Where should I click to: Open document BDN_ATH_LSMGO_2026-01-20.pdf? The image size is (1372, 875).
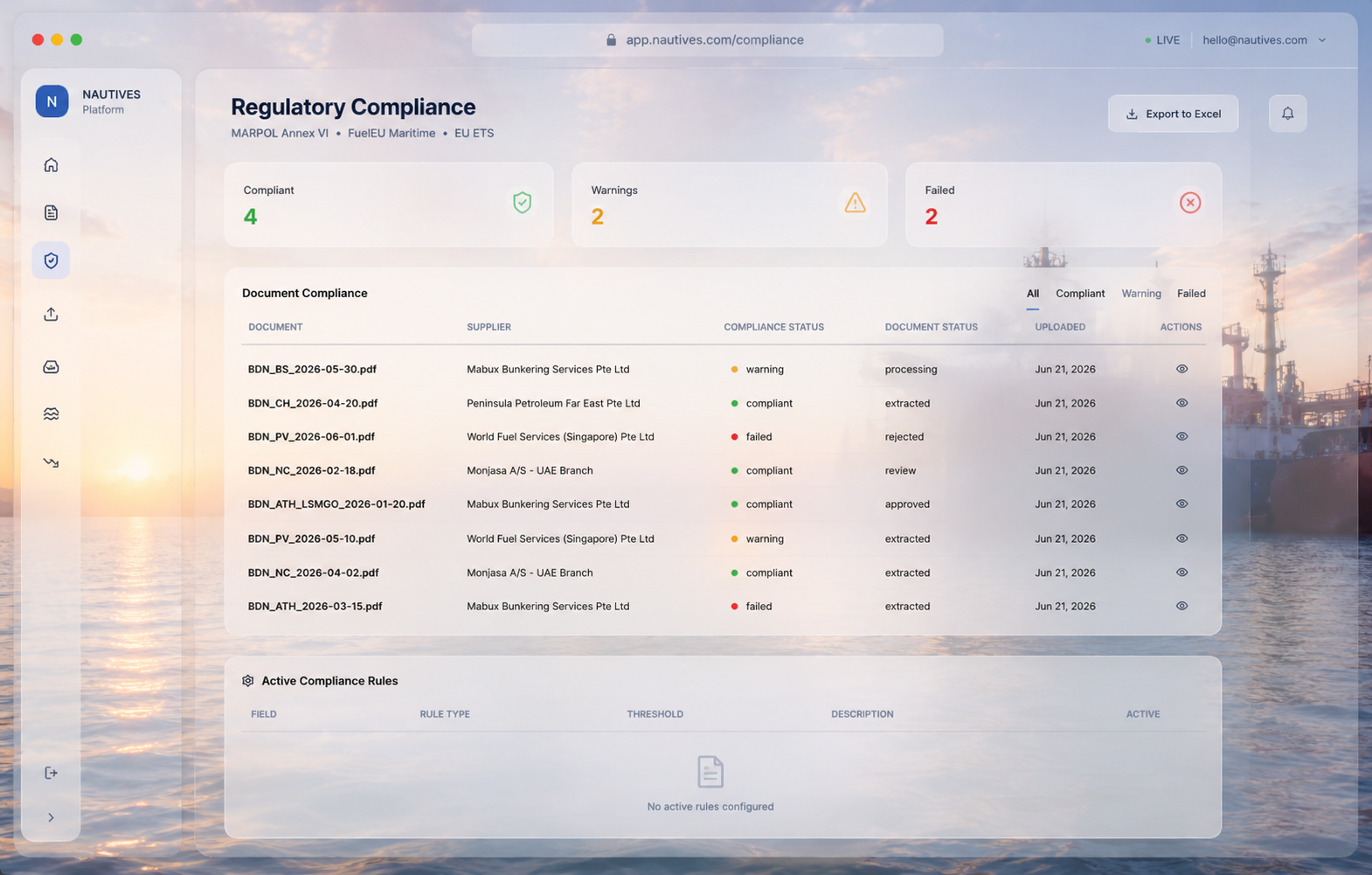coord(336,503)
